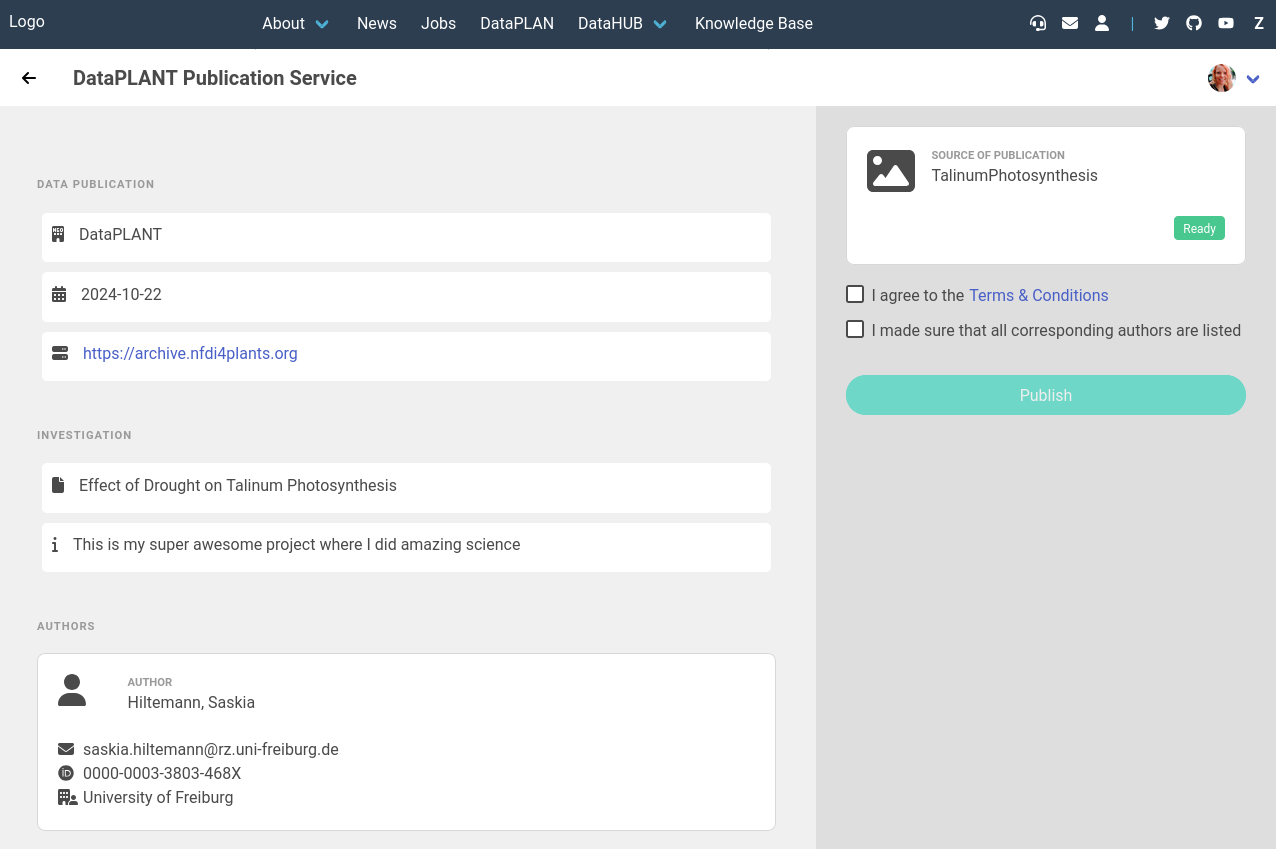The height and width of the screenshot is (849, 1276).
Task: Click the user avatar photo
Action: tap(1222, 78)
